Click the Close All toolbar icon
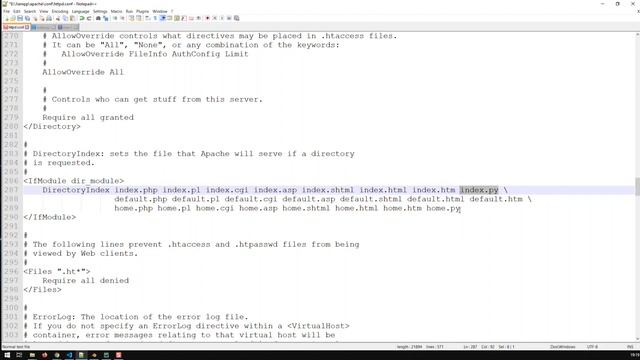The height and width of the screenshot is (360, 640). pos(42,18)
